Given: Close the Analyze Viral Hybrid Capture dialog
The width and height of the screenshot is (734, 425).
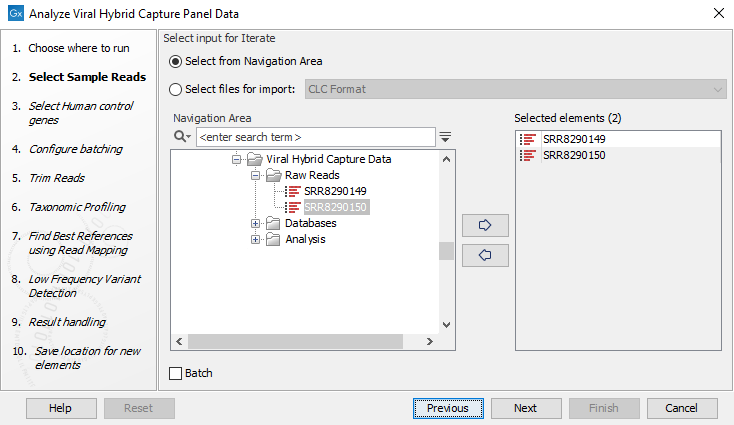Looking at the screenshot, I should (x=719, y=13).
